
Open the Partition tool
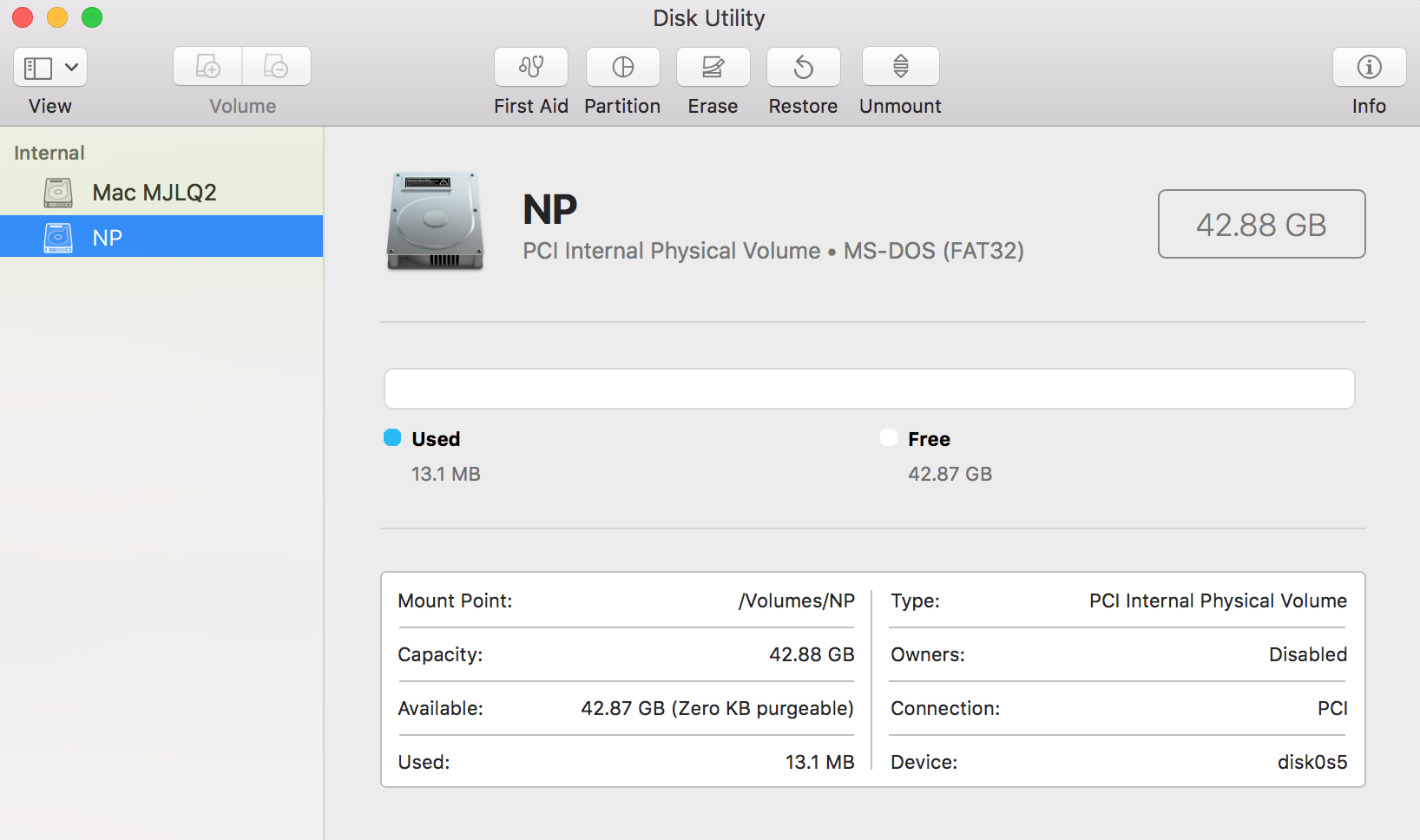click(623, 67)
